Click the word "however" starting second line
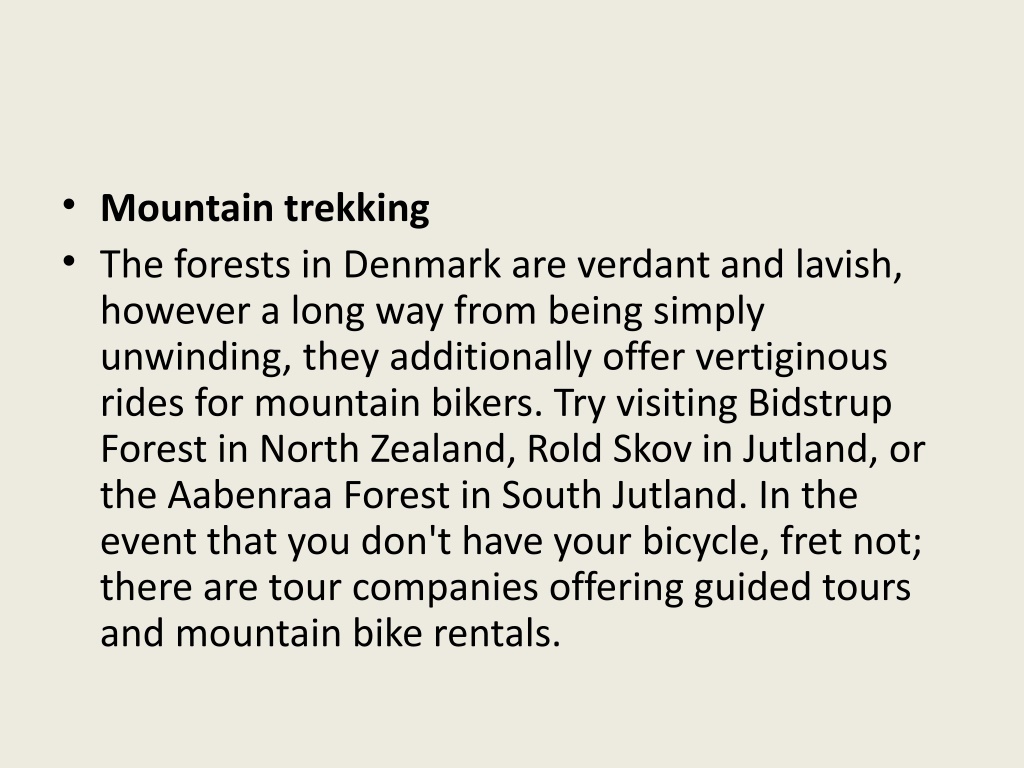This screenshot has width=1024, height=768. click(175, 311)
